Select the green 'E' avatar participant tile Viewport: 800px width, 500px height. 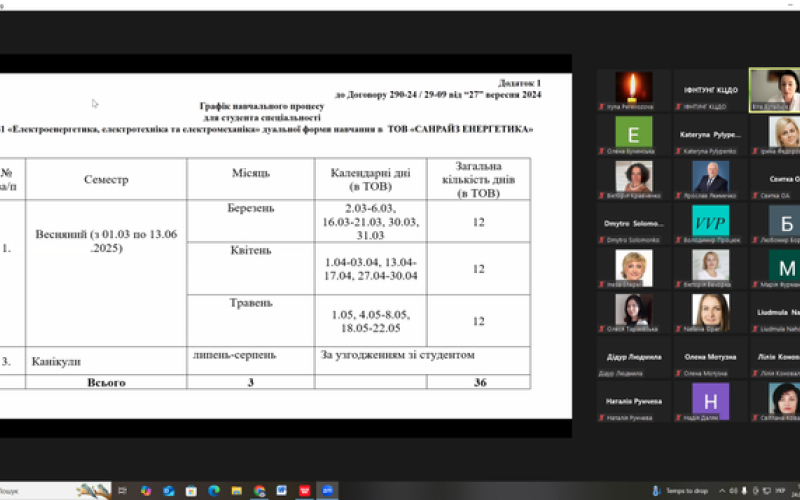(634, 135)
